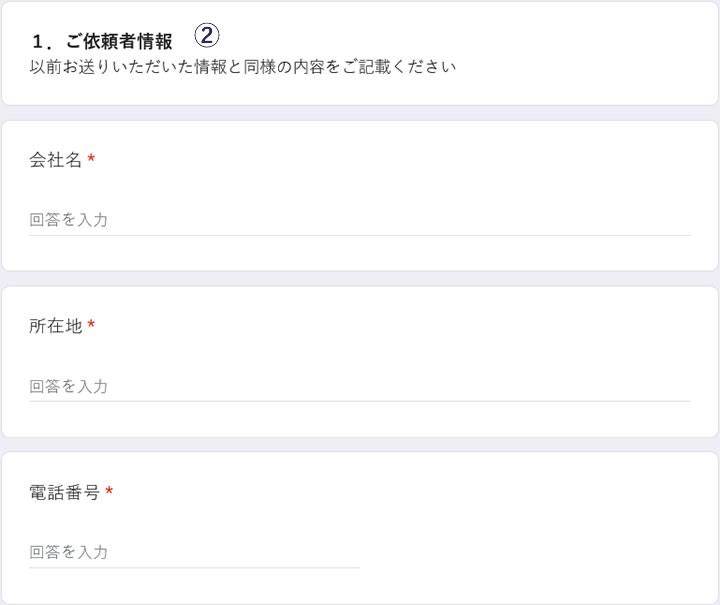Click blank area right of the 所在地 label

pyautogui.click(x=400, y=326)
